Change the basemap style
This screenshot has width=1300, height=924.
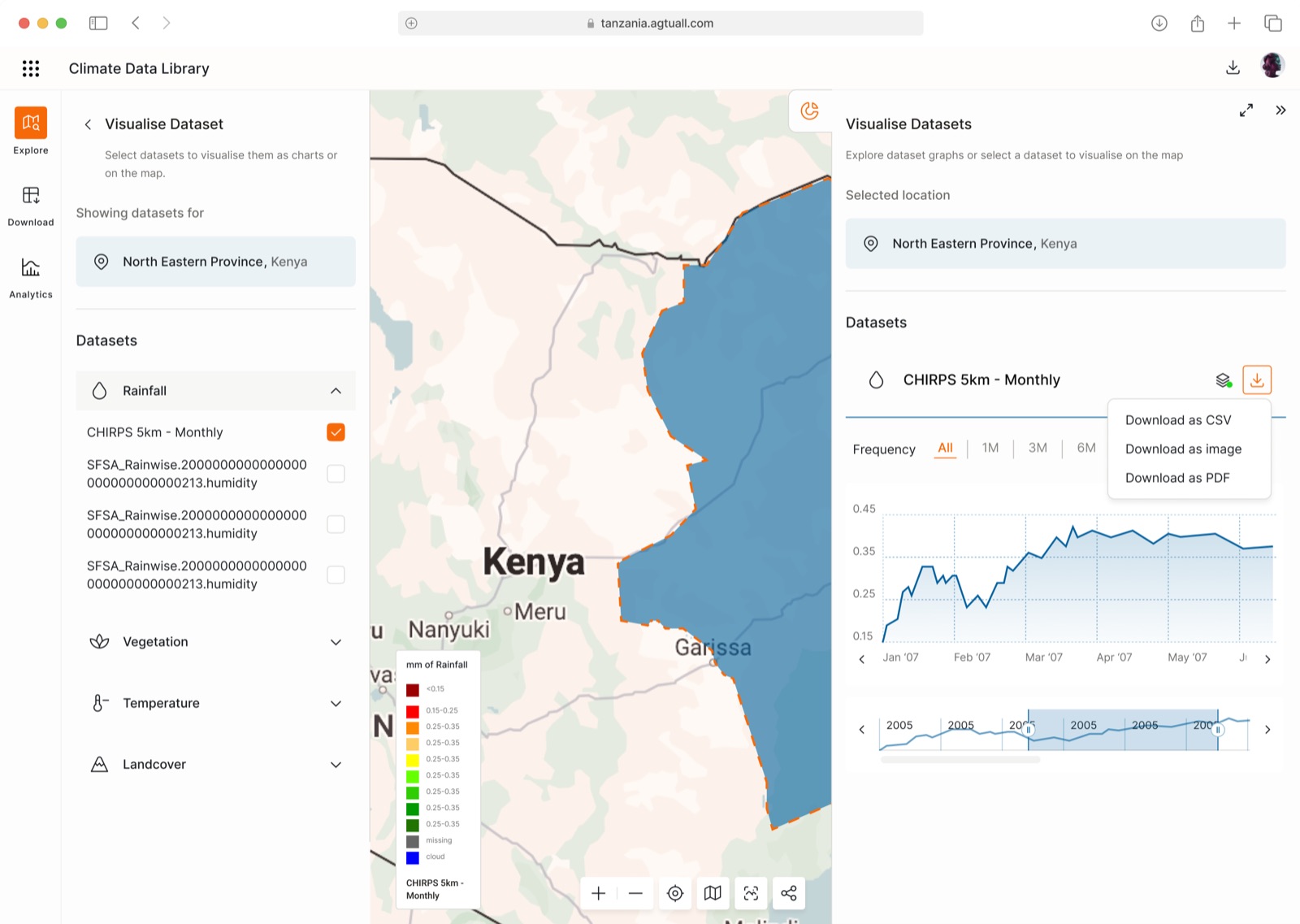click(x=713, y=893)
